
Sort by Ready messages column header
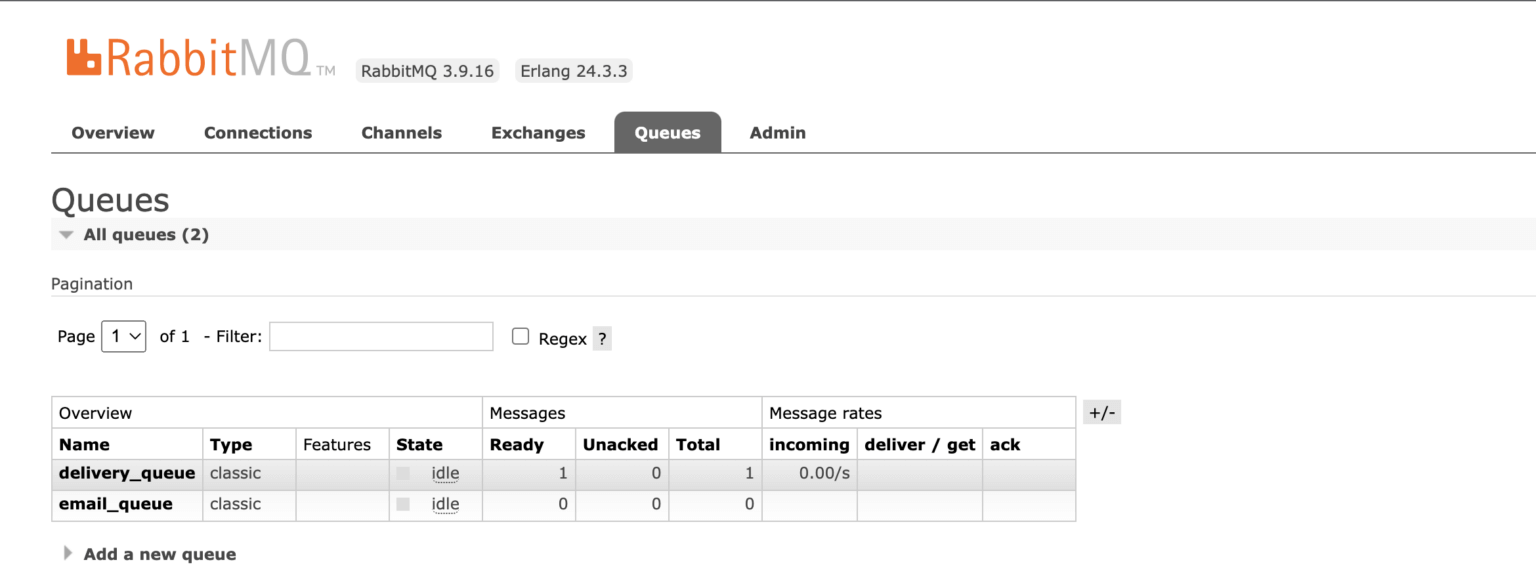click(x=516, y=445)
